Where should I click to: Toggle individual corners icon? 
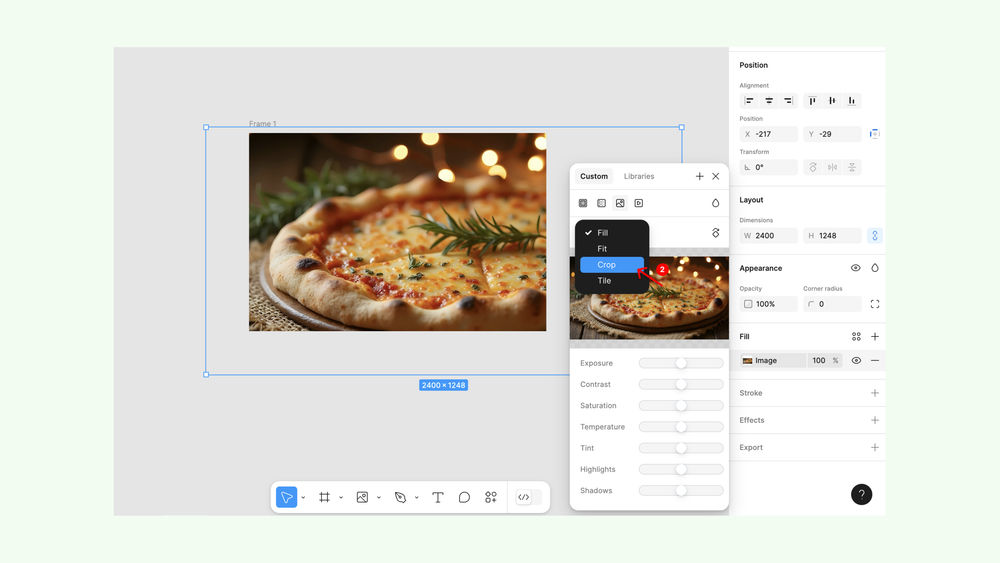click(x=874, y=304)
